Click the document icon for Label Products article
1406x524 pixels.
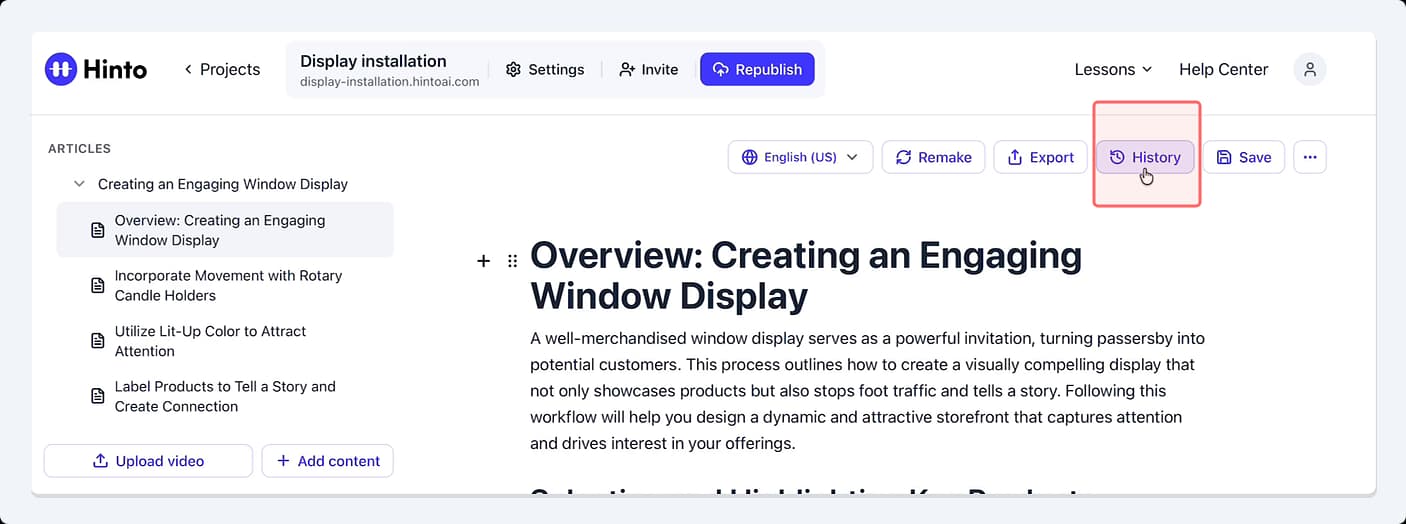[98, 396]
